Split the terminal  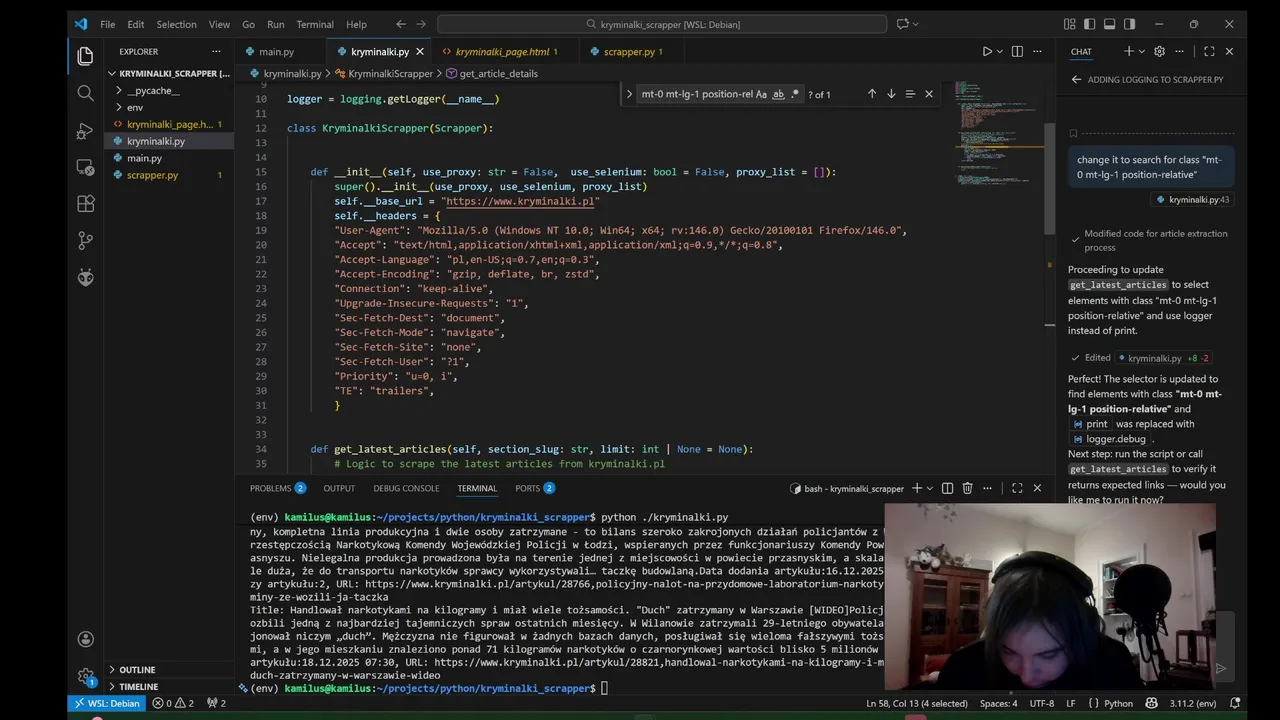pos(947,488)
